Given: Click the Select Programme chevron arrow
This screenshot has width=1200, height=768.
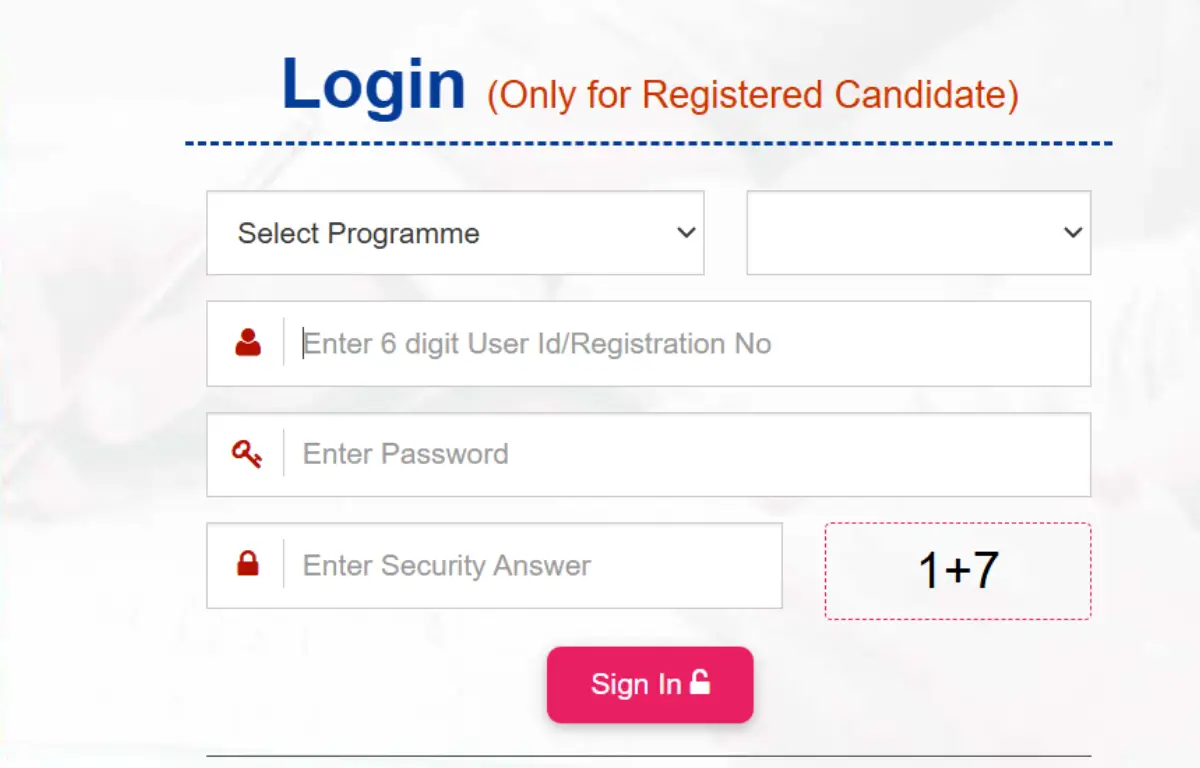Looking at the screenshot, I should pos(686,233).
